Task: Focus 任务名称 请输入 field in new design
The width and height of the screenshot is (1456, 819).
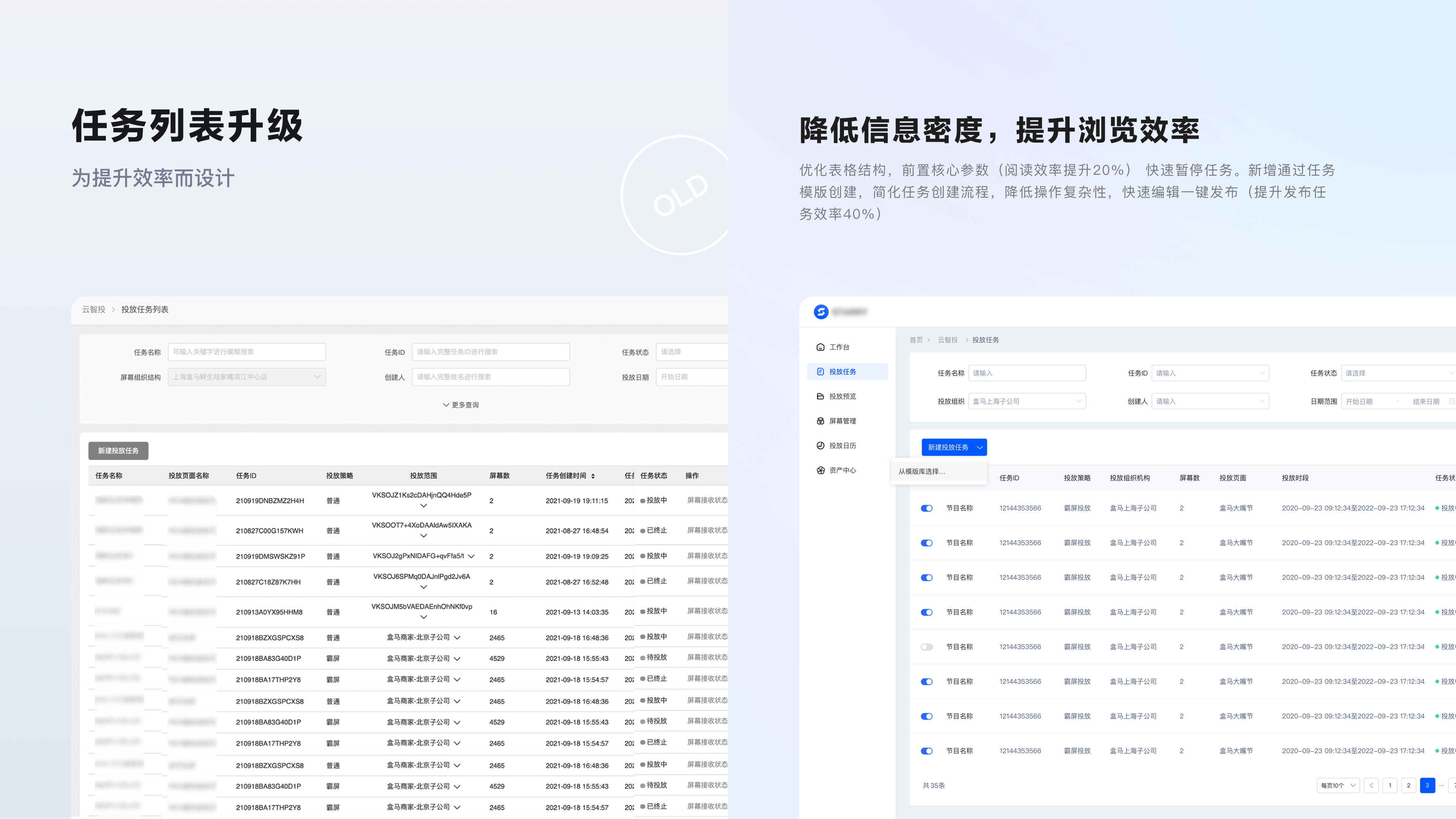Action: (1027, 373)
